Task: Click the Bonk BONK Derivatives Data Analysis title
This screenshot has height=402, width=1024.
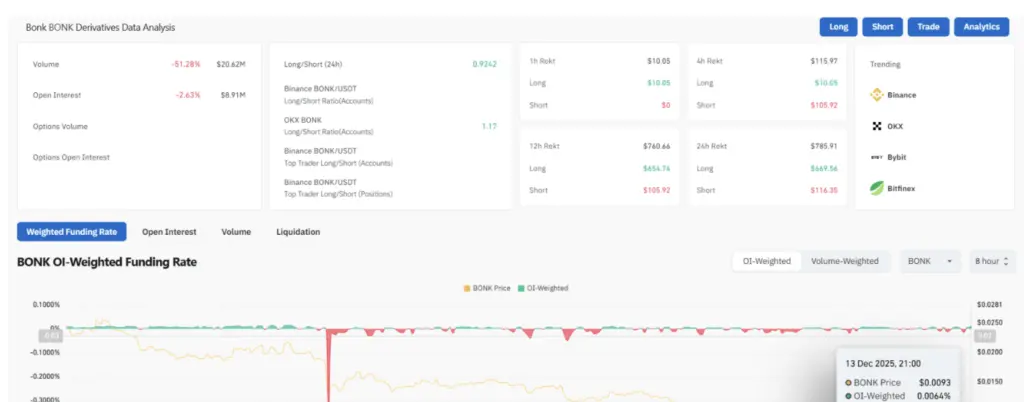Action: 100,27
